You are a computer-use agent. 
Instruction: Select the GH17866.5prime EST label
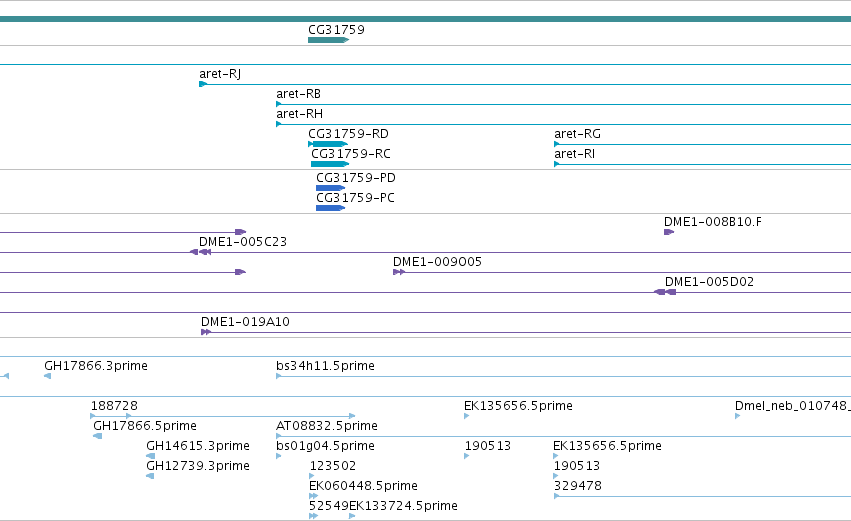pos(144,426)
